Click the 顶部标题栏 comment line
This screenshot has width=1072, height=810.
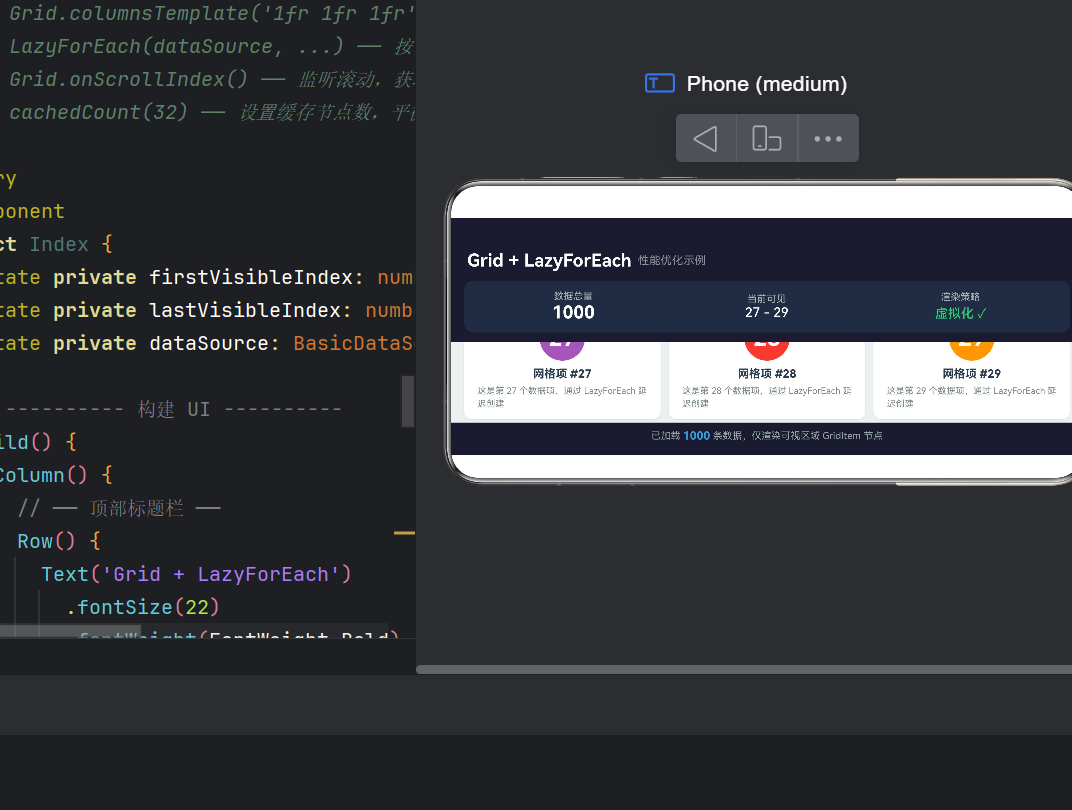[119, 508]
